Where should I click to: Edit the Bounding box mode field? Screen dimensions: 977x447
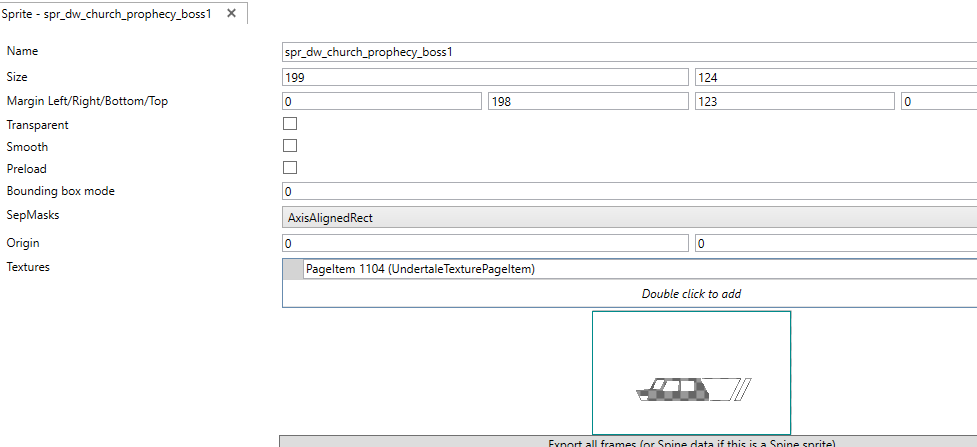(629, 191)
